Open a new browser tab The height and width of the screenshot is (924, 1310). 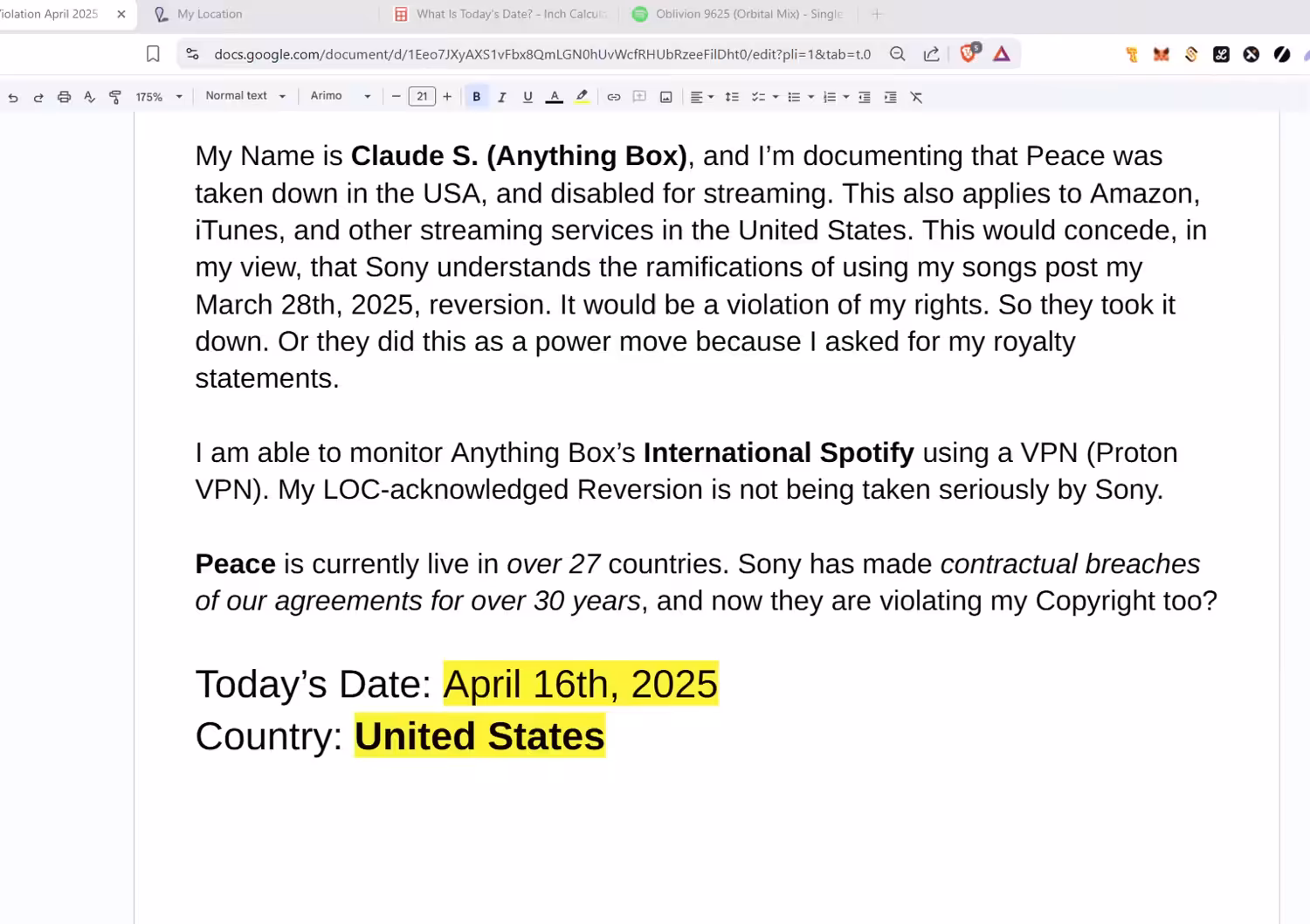877,14
